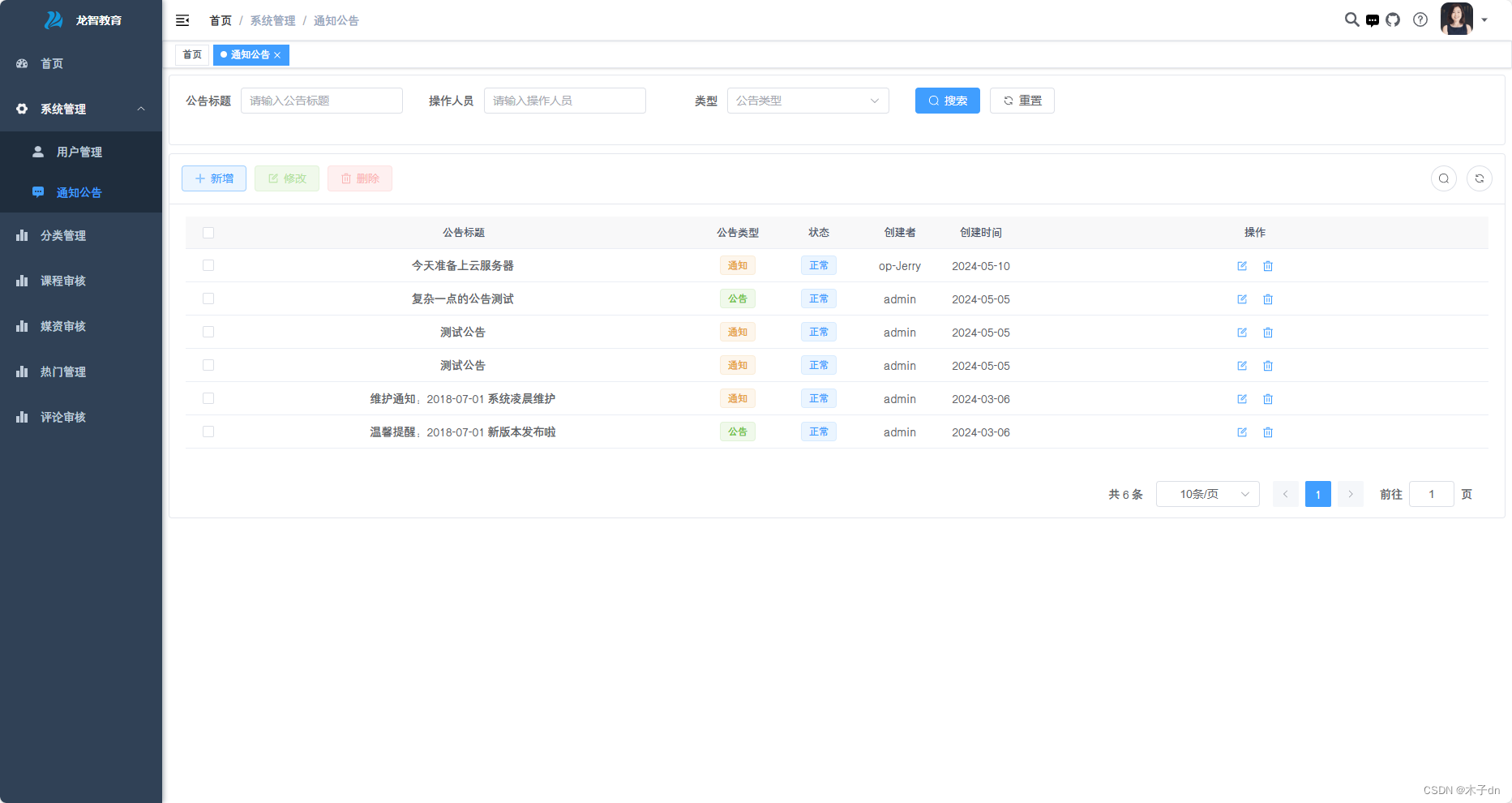Image resolution: width=1512 pixels, height=803 pixels.
Task: Open the message chat bubble icon in header
Action: (1373, 20)
